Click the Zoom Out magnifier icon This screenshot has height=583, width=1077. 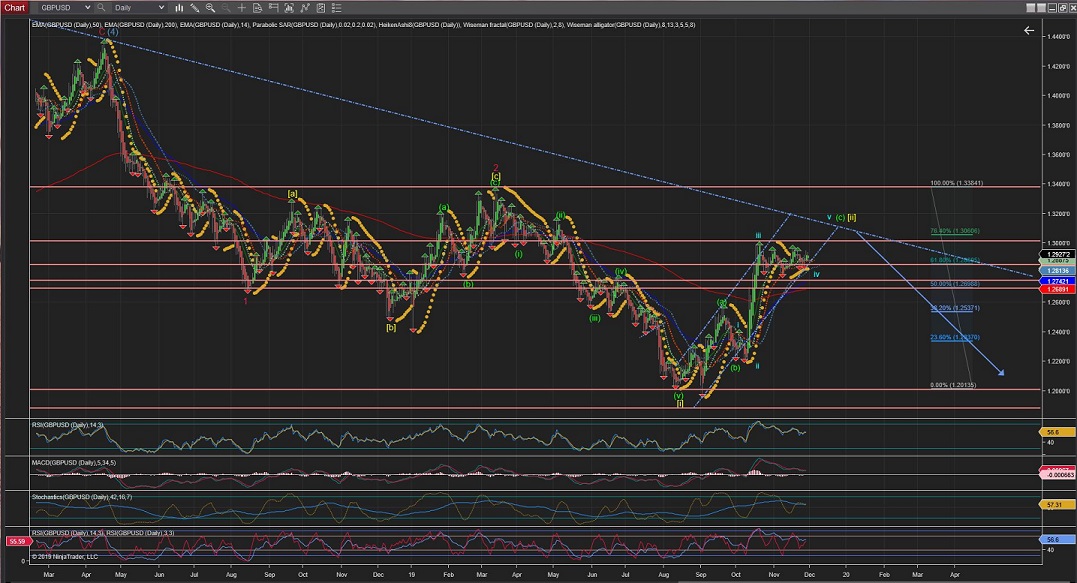[x=225, y=7]
